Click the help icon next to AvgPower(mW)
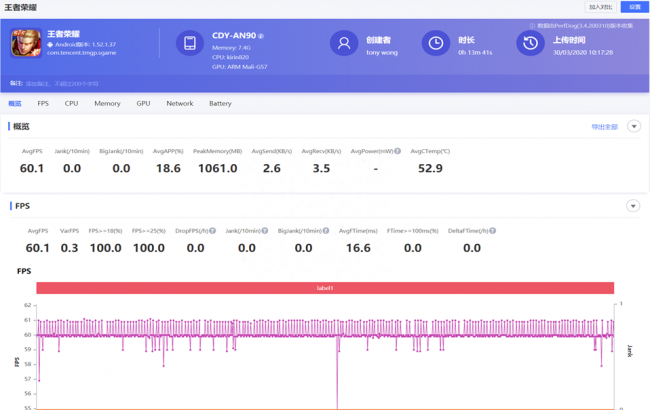The width and height of the screenshot is (650, 410). tap(398, 151)
